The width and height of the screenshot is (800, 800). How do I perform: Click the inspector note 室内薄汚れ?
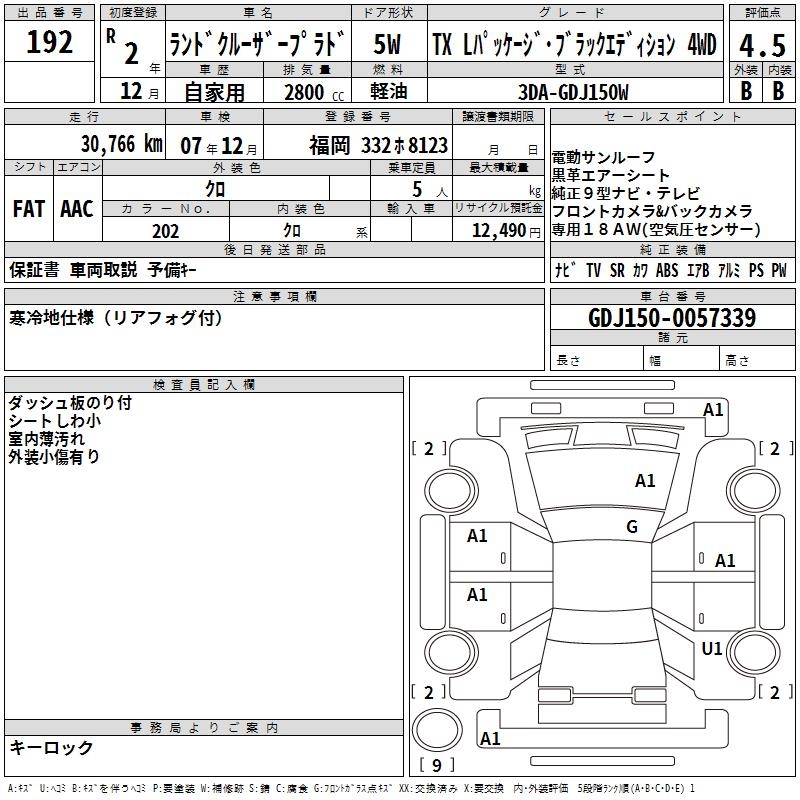pos(46,438)
